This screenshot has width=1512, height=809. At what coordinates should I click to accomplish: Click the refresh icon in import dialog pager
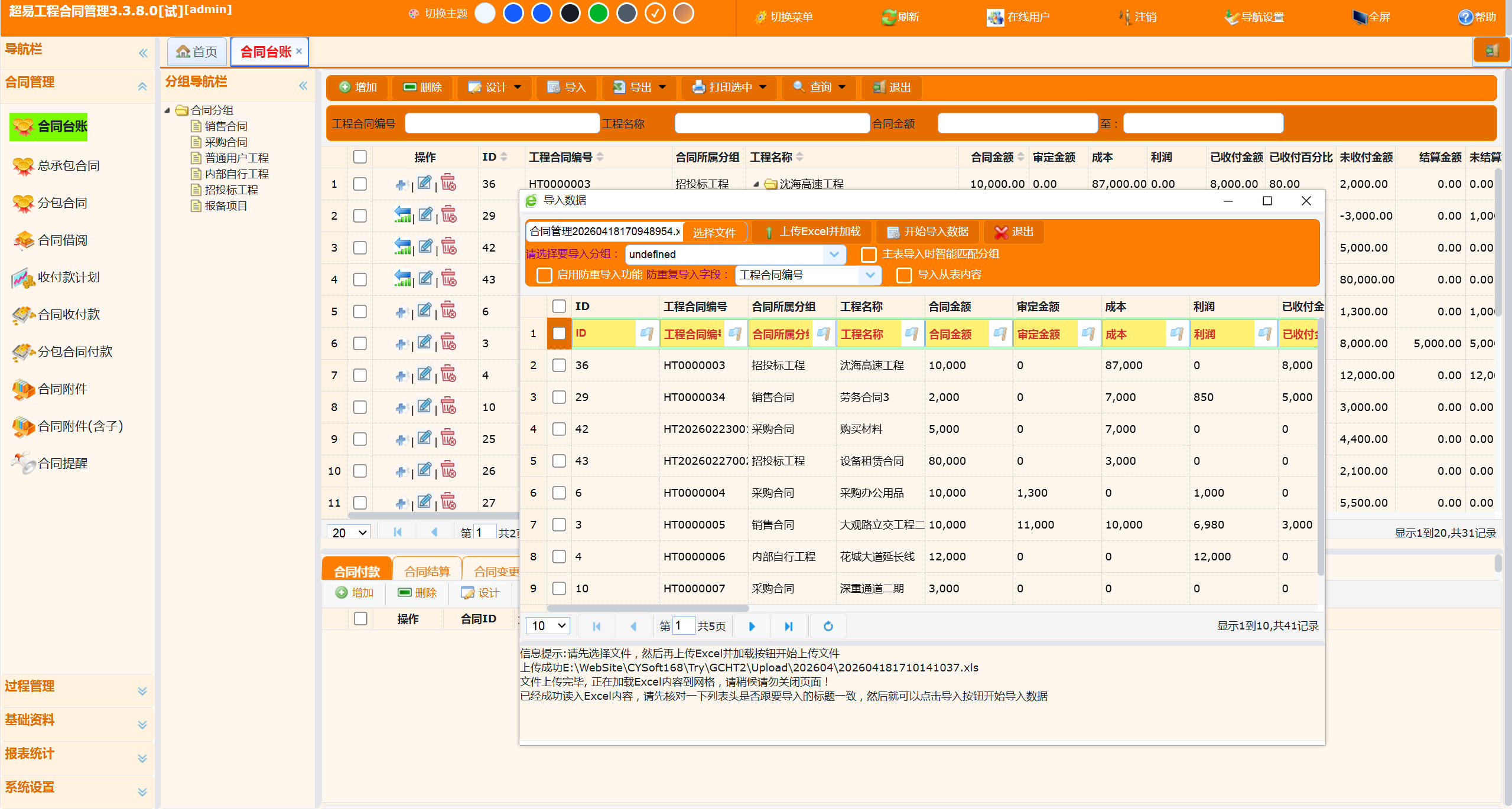click(828, 626)
